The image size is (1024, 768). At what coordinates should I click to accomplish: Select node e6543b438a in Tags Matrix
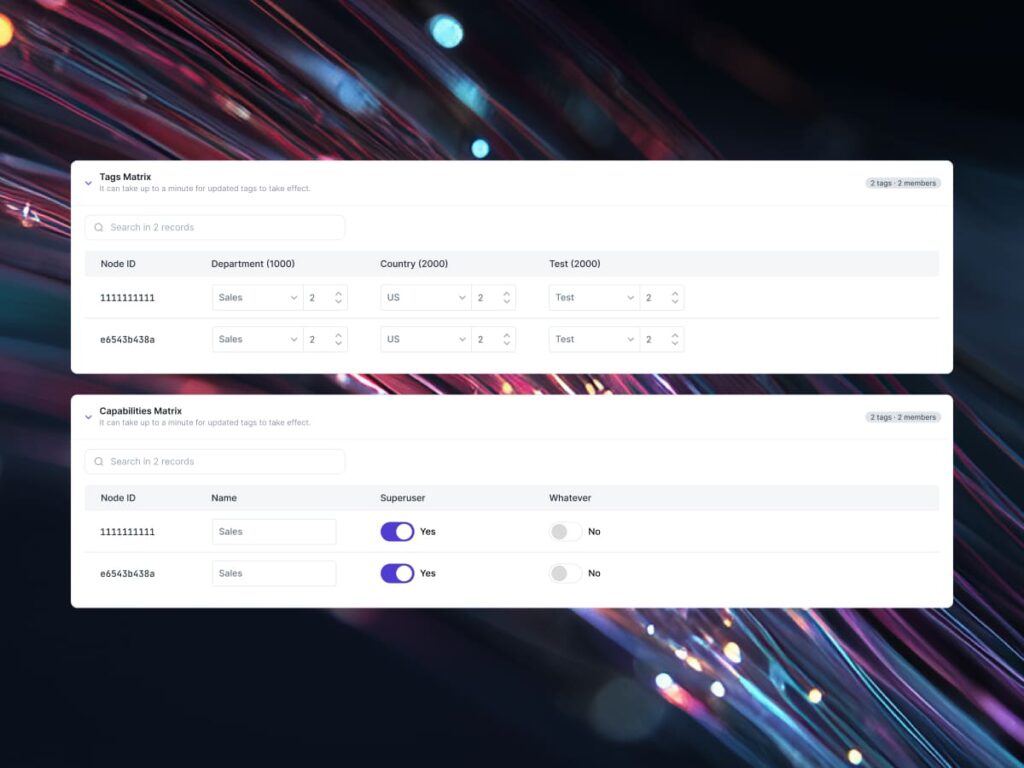[127, 340]
